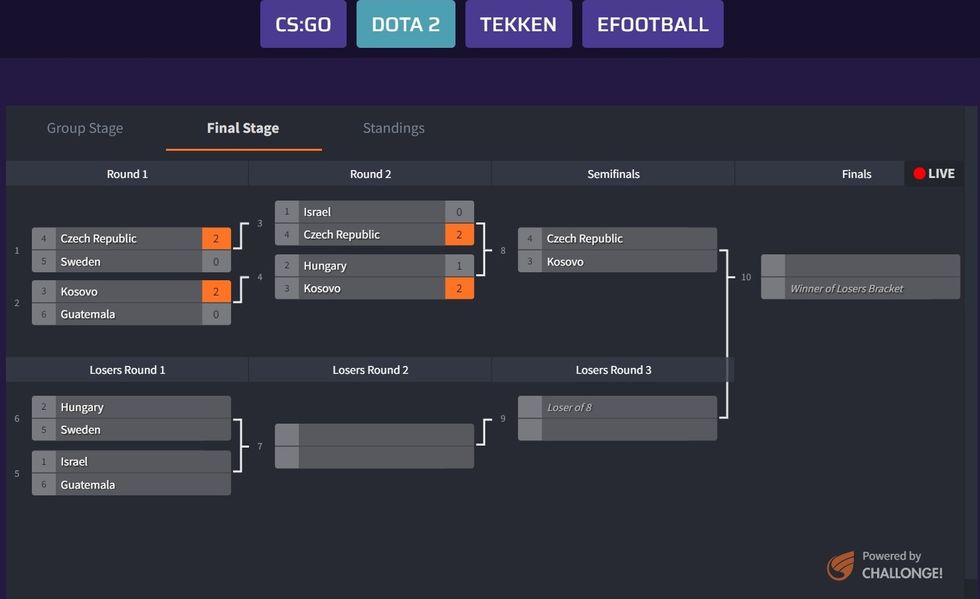The width and height of the screenshot is (980, 599).
Task: Open the Standings tab
Action: (x=393, y=128)
